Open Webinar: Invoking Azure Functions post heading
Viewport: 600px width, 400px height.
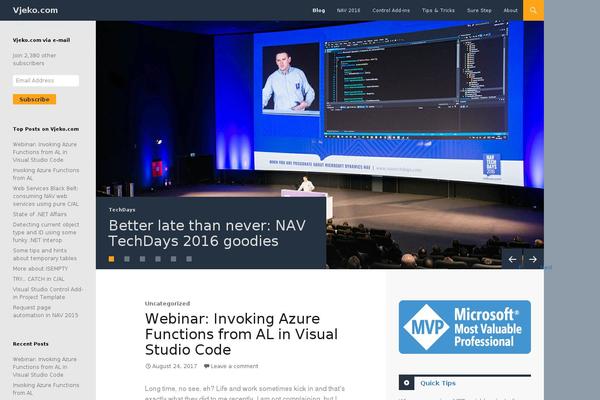(x=241, y=334)
